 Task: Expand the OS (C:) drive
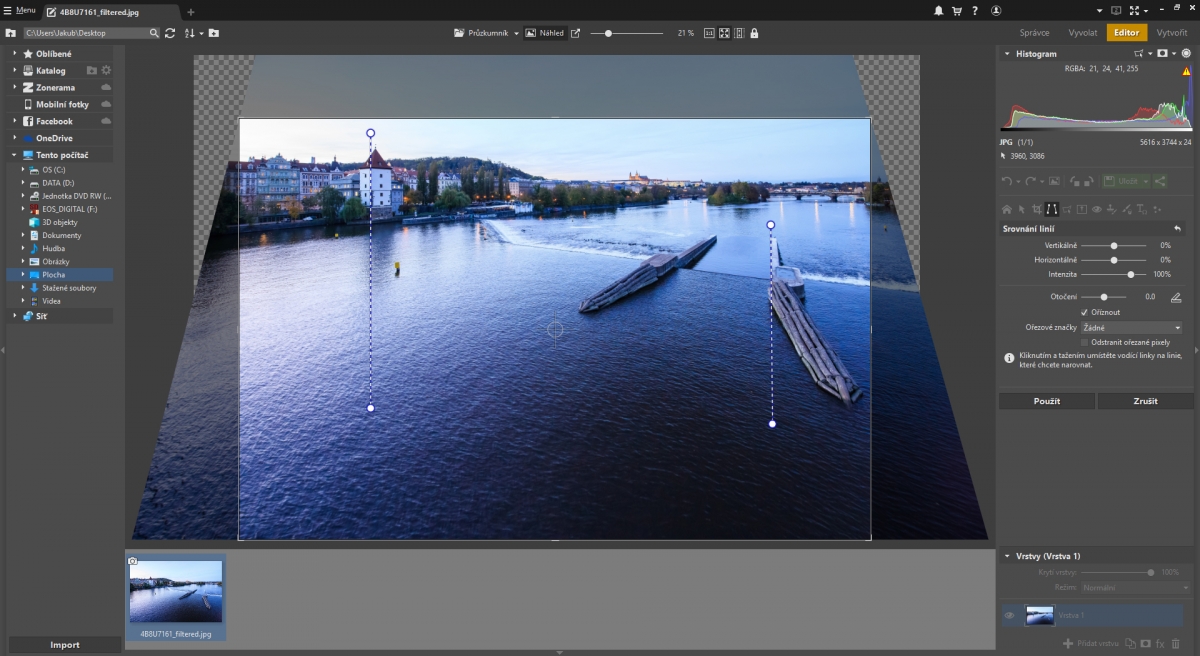click(22, 169)
